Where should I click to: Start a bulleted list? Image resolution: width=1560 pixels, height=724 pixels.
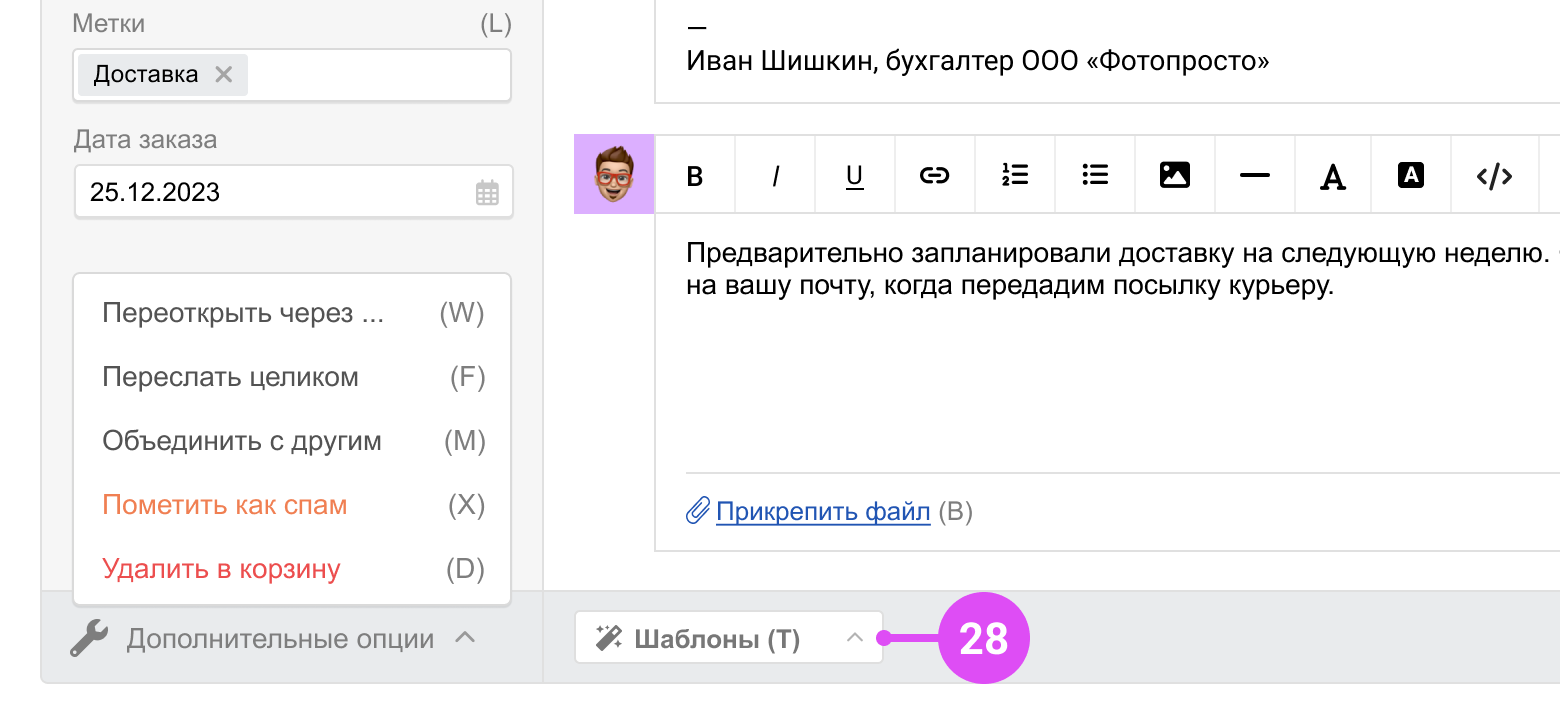[x=1095, y=176]
